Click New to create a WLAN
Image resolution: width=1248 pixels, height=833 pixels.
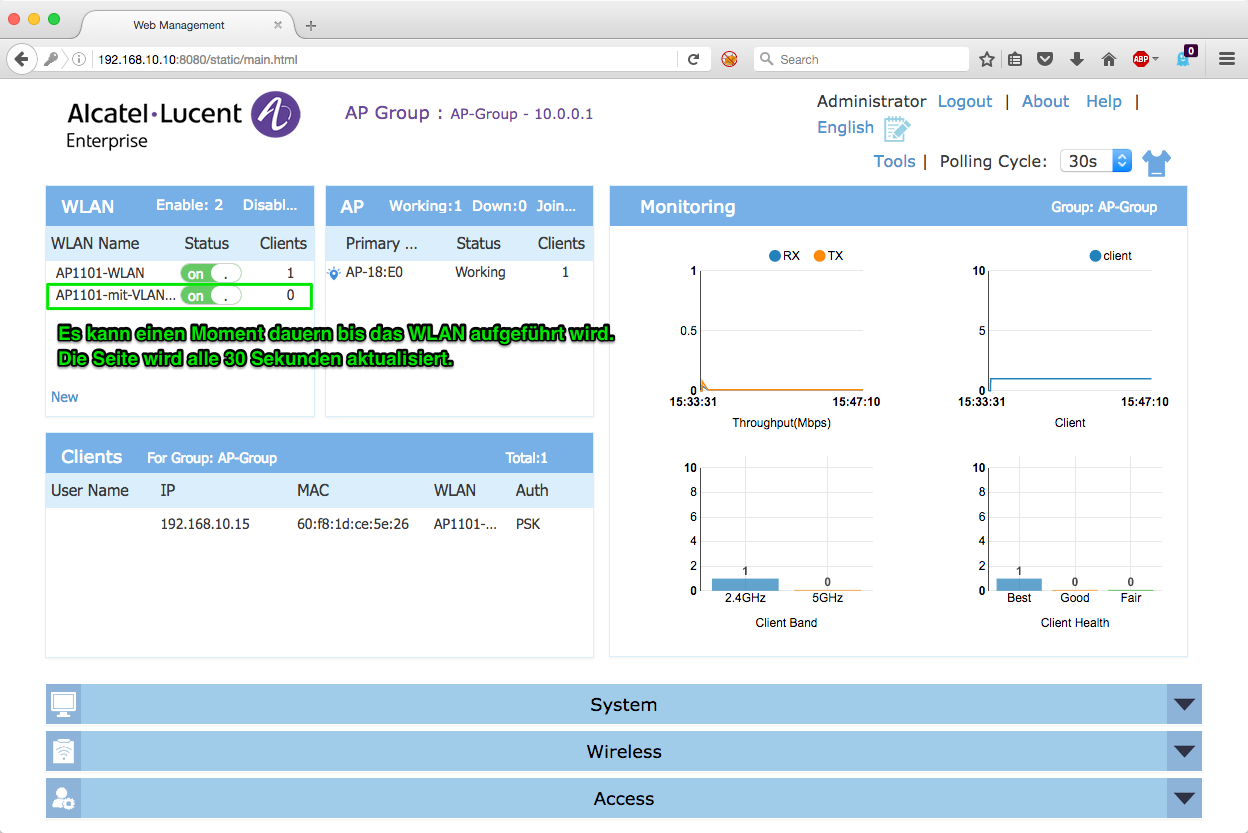[x=65, y=397]
